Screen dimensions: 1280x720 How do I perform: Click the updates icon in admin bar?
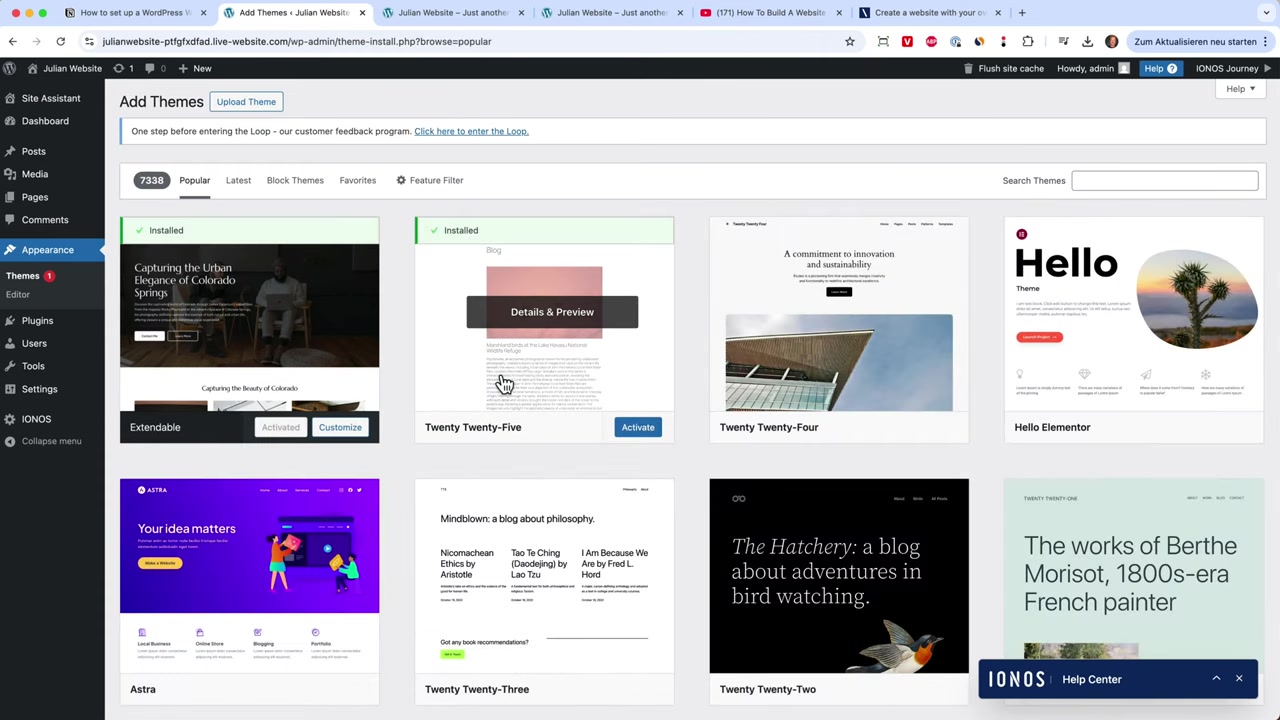(x=124, y=68)
